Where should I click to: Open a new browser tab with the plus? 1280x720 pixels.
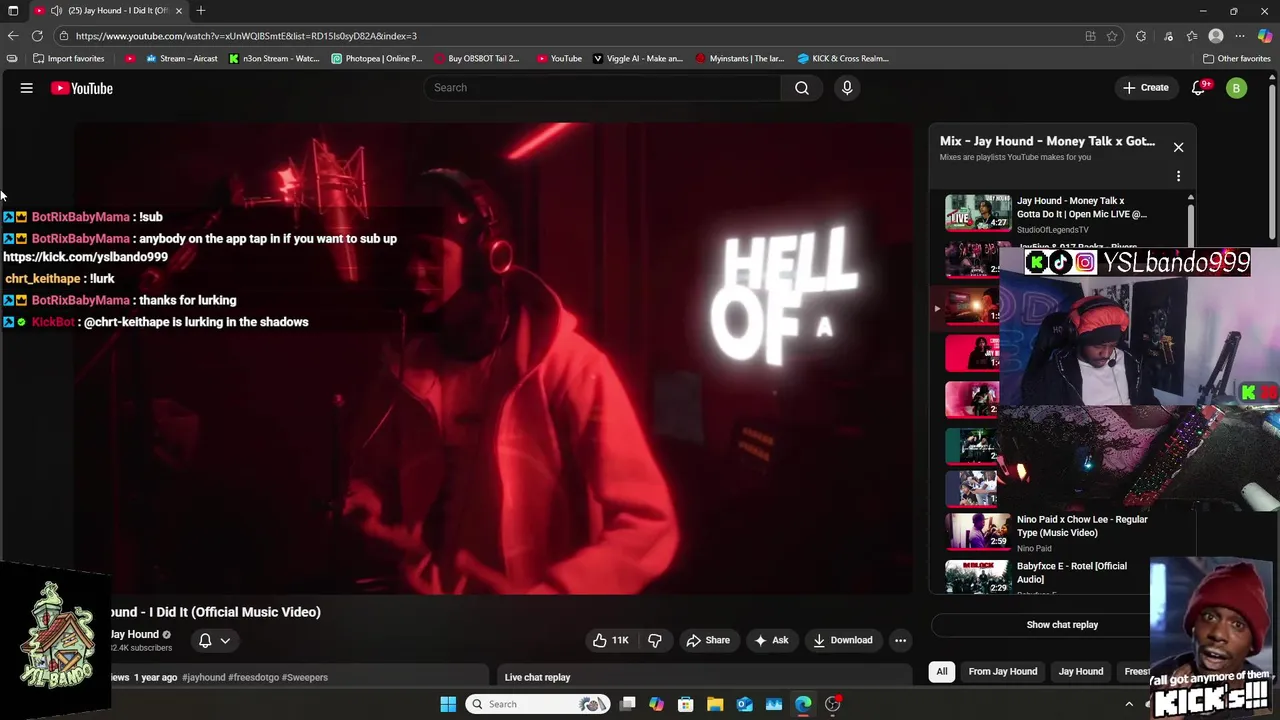point(201,11)
